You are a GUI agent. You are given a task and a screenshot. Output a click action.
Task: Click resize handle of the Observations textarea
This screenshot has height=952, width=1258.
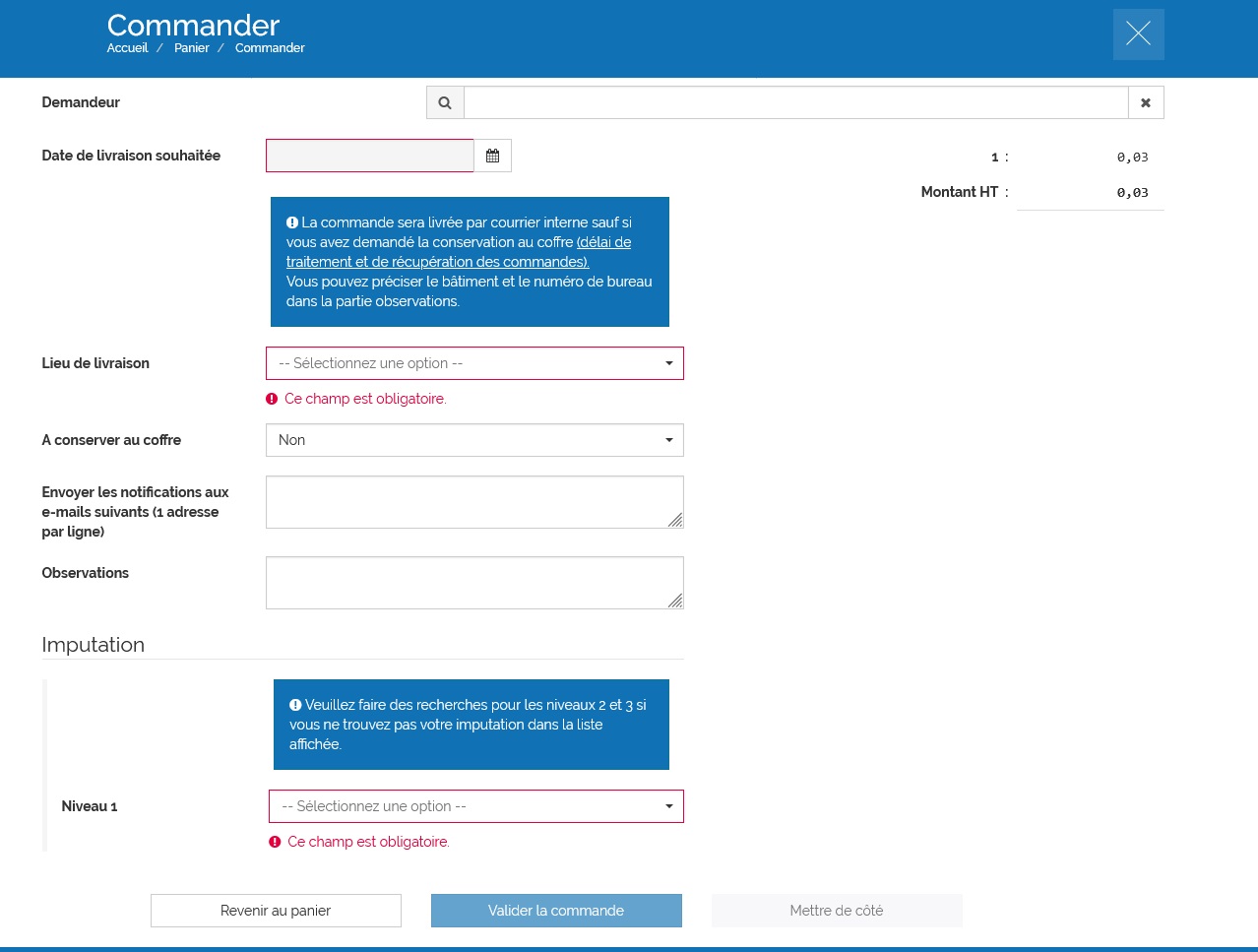pyautogui.click(x=675, y=601)
